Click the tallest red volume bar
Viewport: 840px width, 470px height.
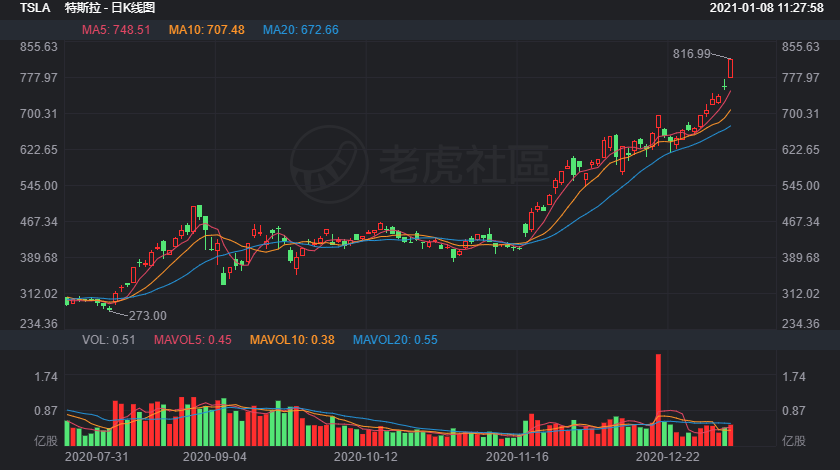(x=658, y=400)
